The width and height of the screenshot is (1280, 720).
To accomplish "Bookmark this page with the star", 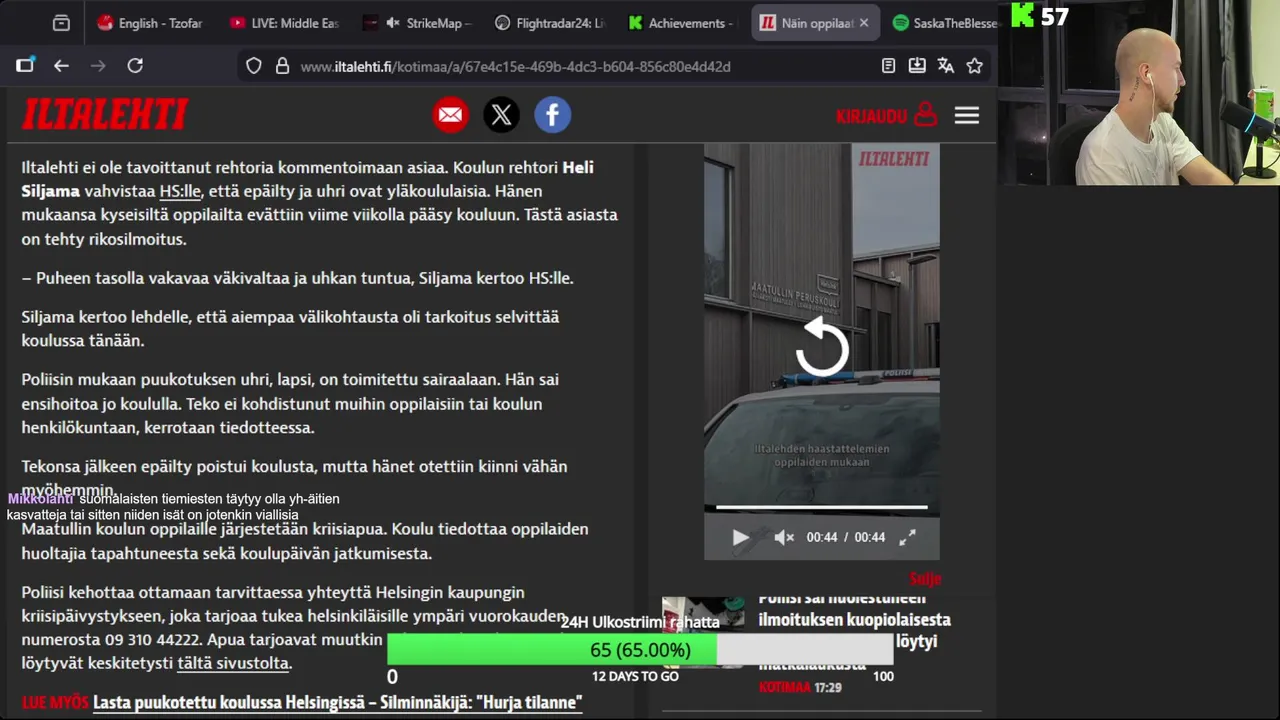I will coord(975,66).
